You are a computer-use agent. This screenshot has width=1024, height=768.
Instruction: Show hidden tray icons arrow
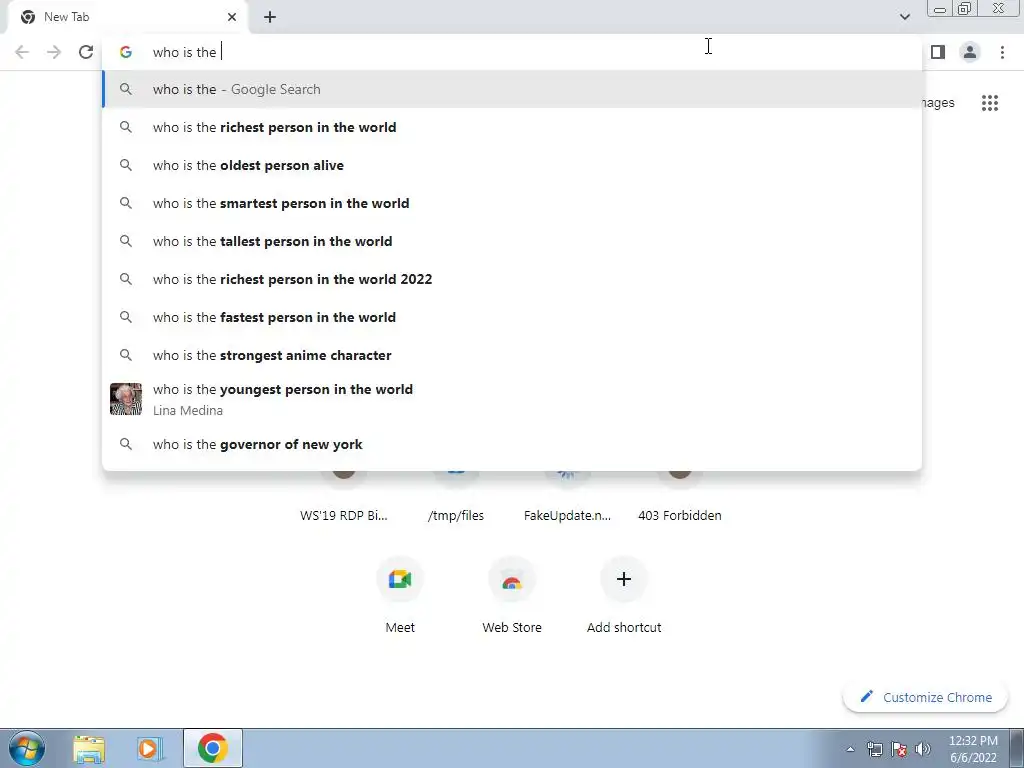pos(850,750)
